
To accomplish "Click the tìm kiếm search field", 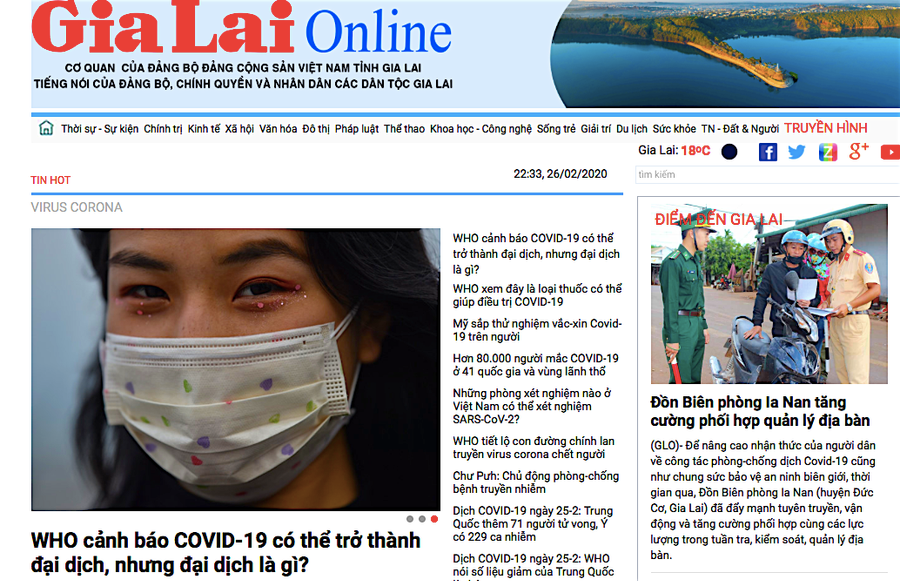I will pyautogui.click(x=767, y=175).
